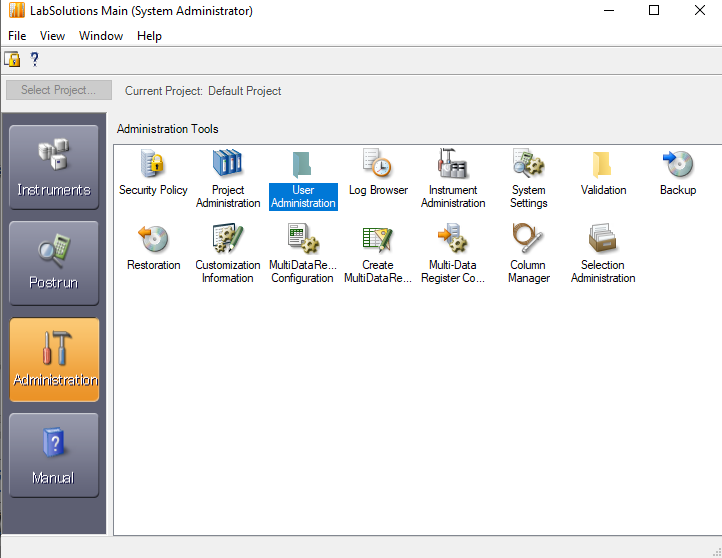Image resolution: width=722 pixels, height=558 pixels.
Task: Click the Current Project: Default Project label
Action: click(203, 91)
